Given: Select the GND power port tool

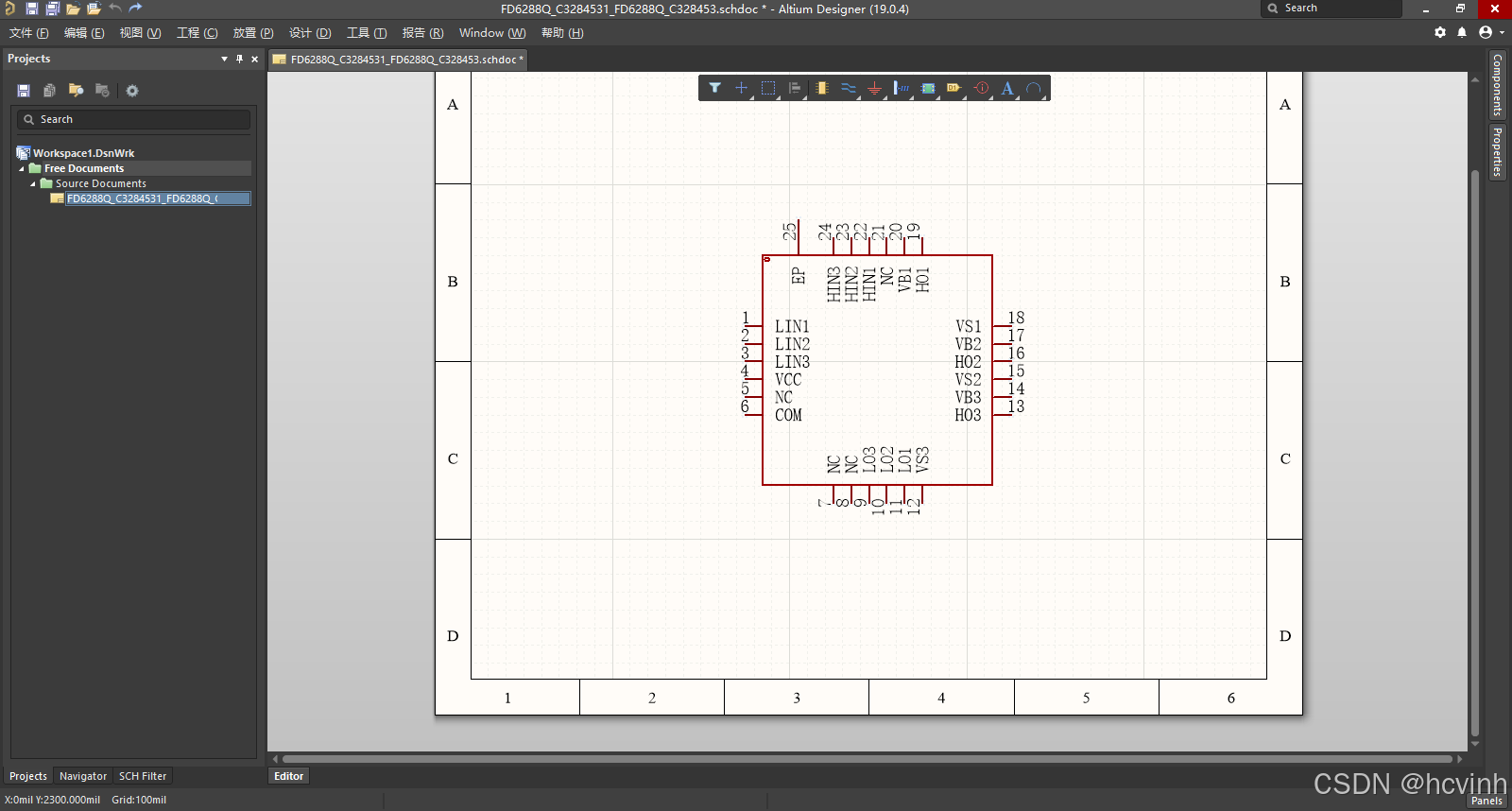Looking at the screenshot, I should (x=875, y=88).
